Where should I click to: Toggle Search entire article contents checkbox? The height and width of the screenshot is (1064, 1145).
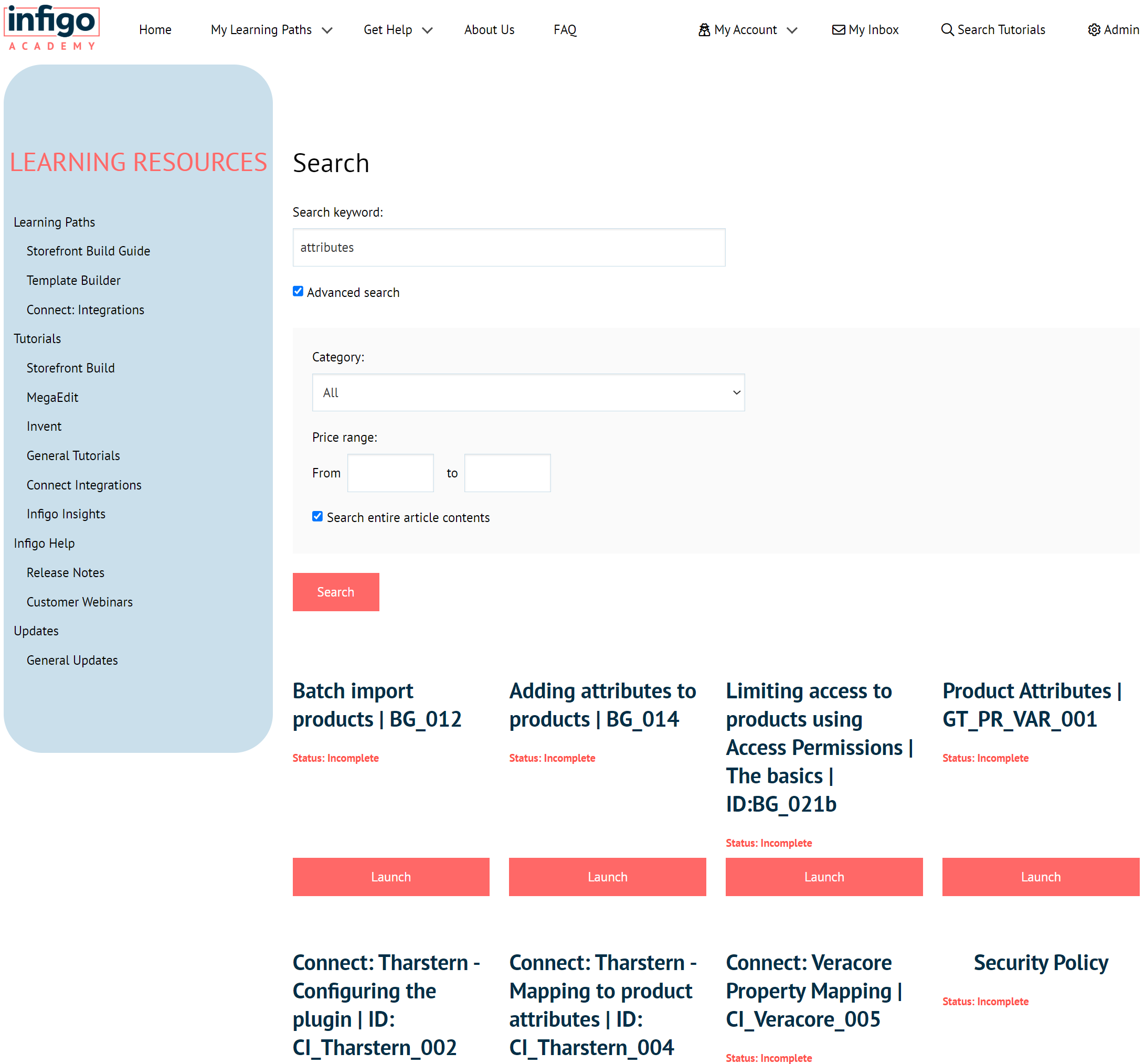click(317, 516)
